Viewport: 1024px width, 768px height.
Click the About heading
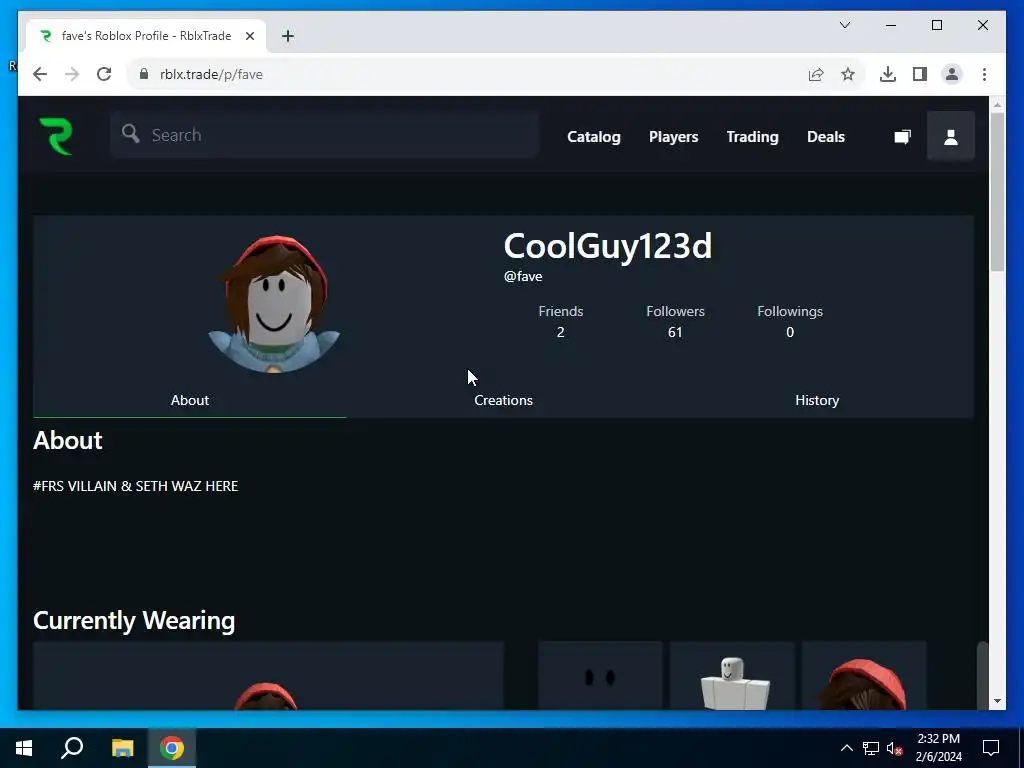[68, 441]
